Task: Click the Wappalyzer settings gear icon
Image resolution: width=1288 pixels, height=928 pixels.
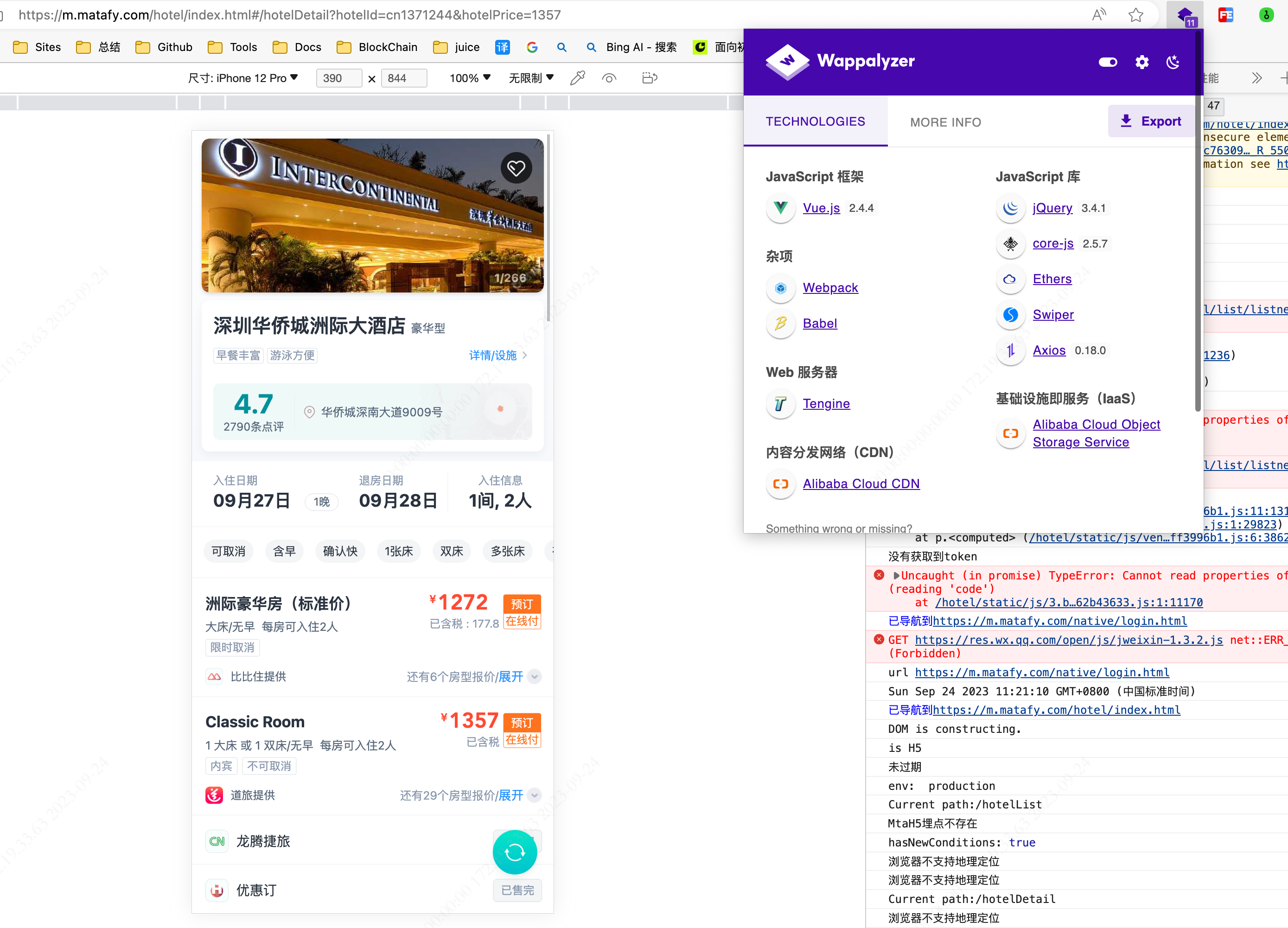Action: point(1142,62)
